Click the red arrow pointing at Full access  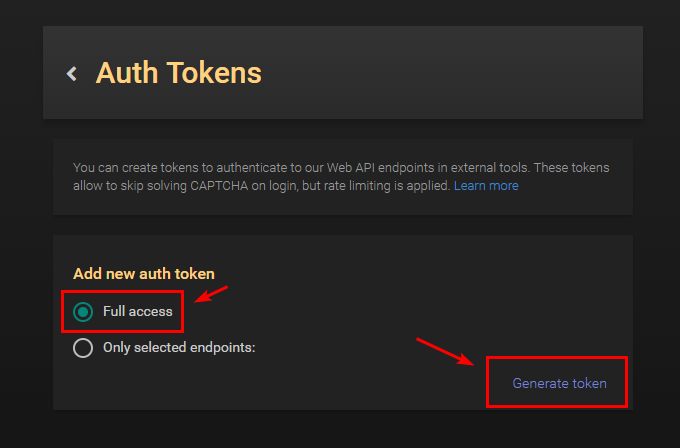[x=210, y=295]
